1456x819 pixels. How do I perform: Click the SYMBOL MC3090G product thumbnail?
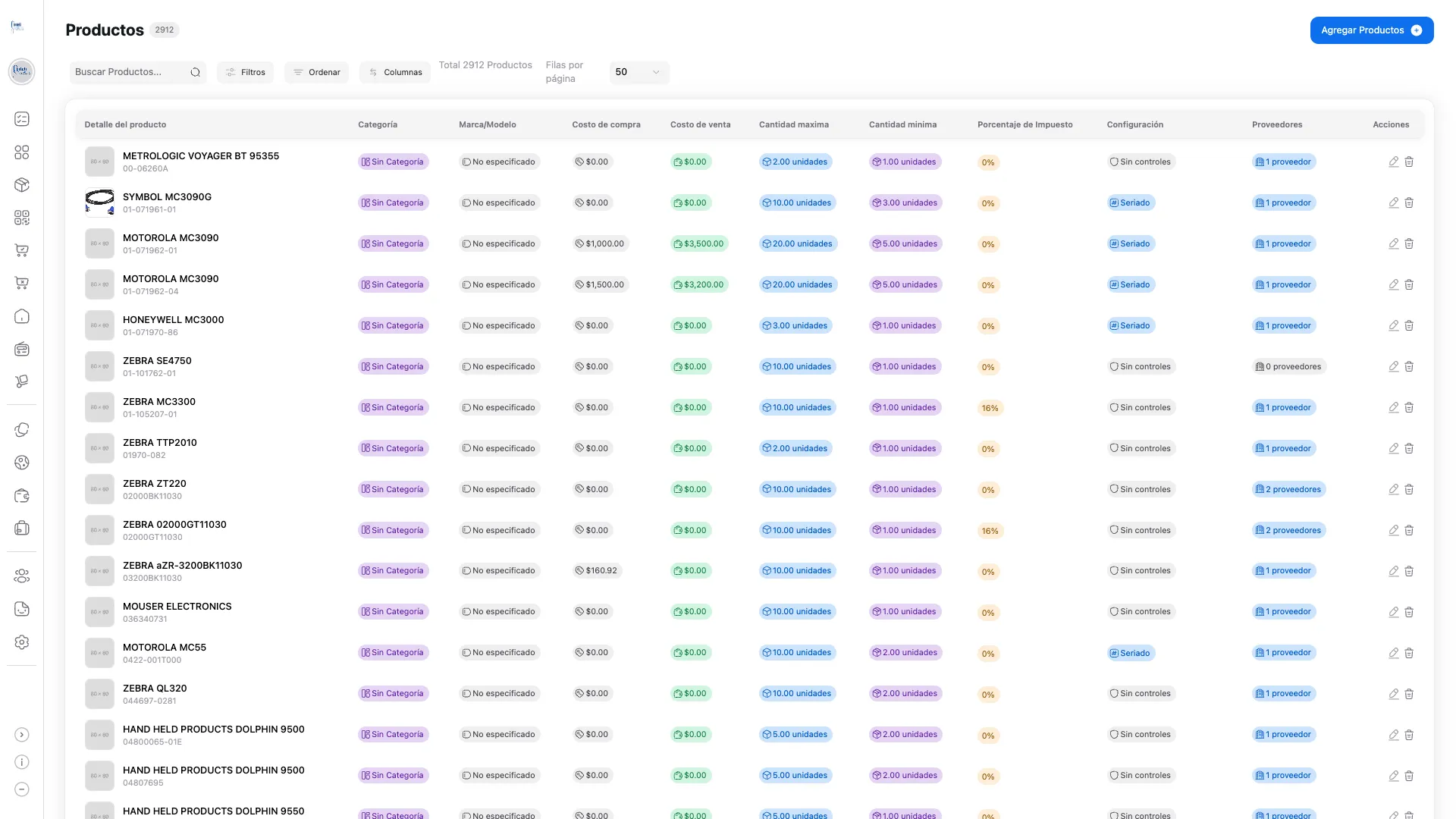point(99,202)
